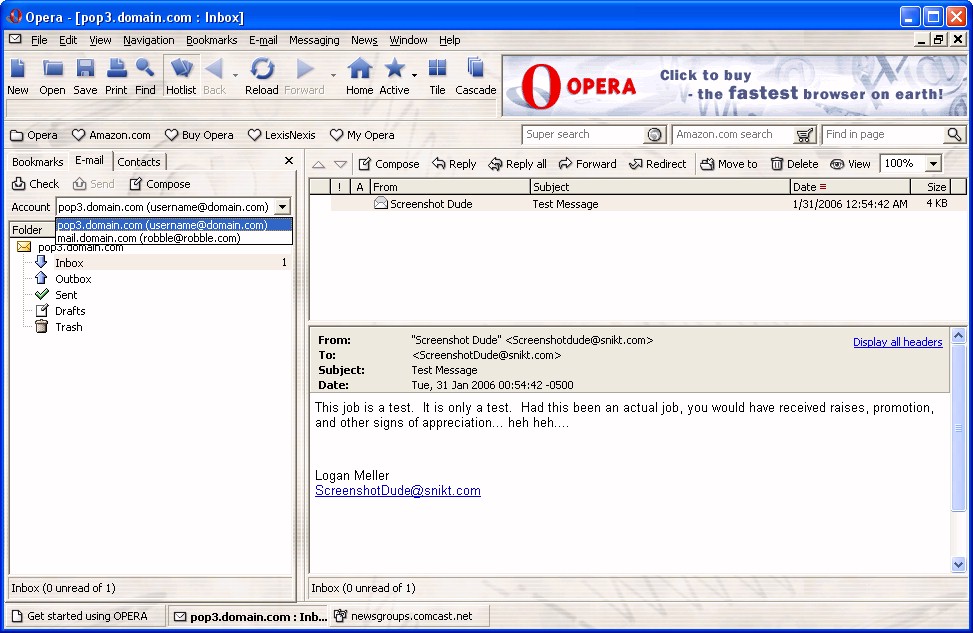Click the Amazon shopping cart search icon

pyautogui.click(x=805, y=135)
